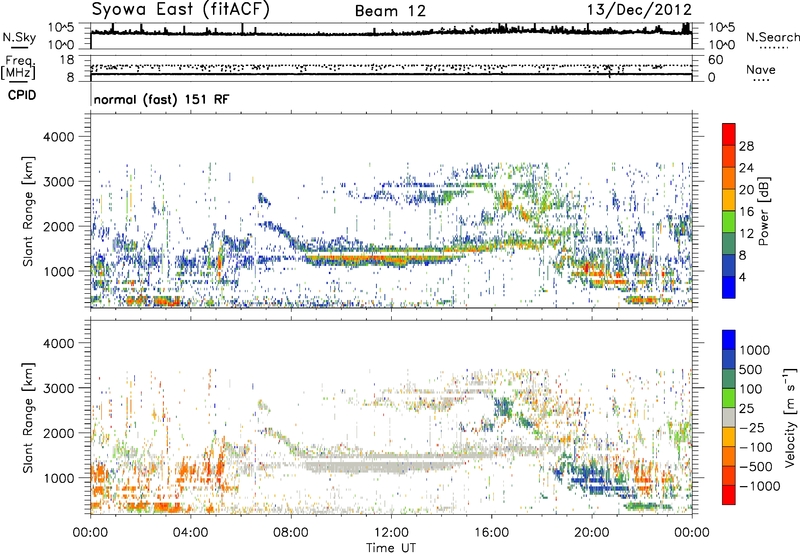
Task: Click the velocity colorbar tick '1000'
Action: [755, 350]
